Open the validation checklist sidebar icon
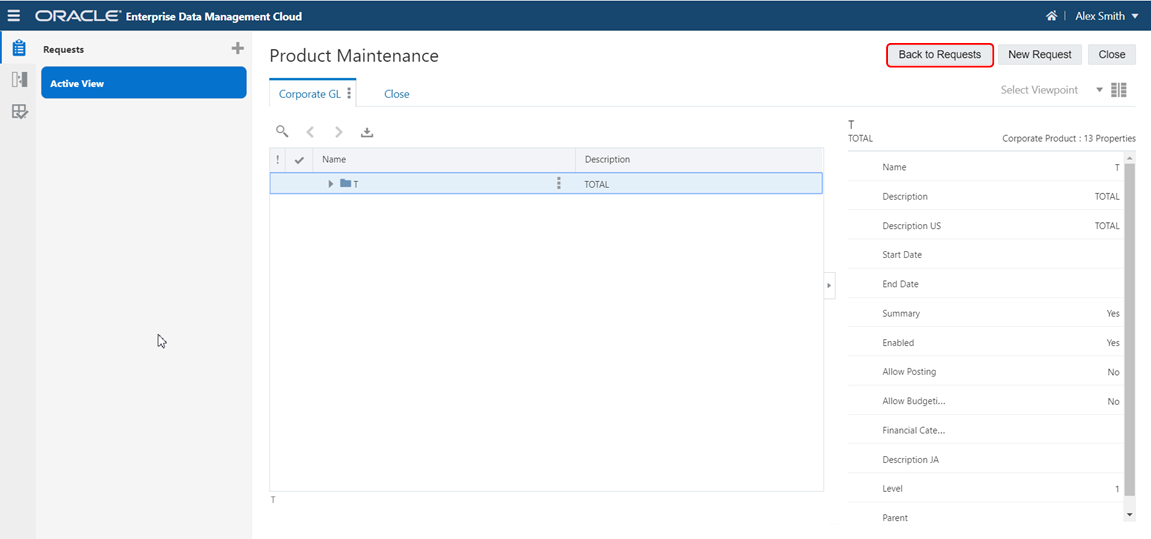 (19, 112)
